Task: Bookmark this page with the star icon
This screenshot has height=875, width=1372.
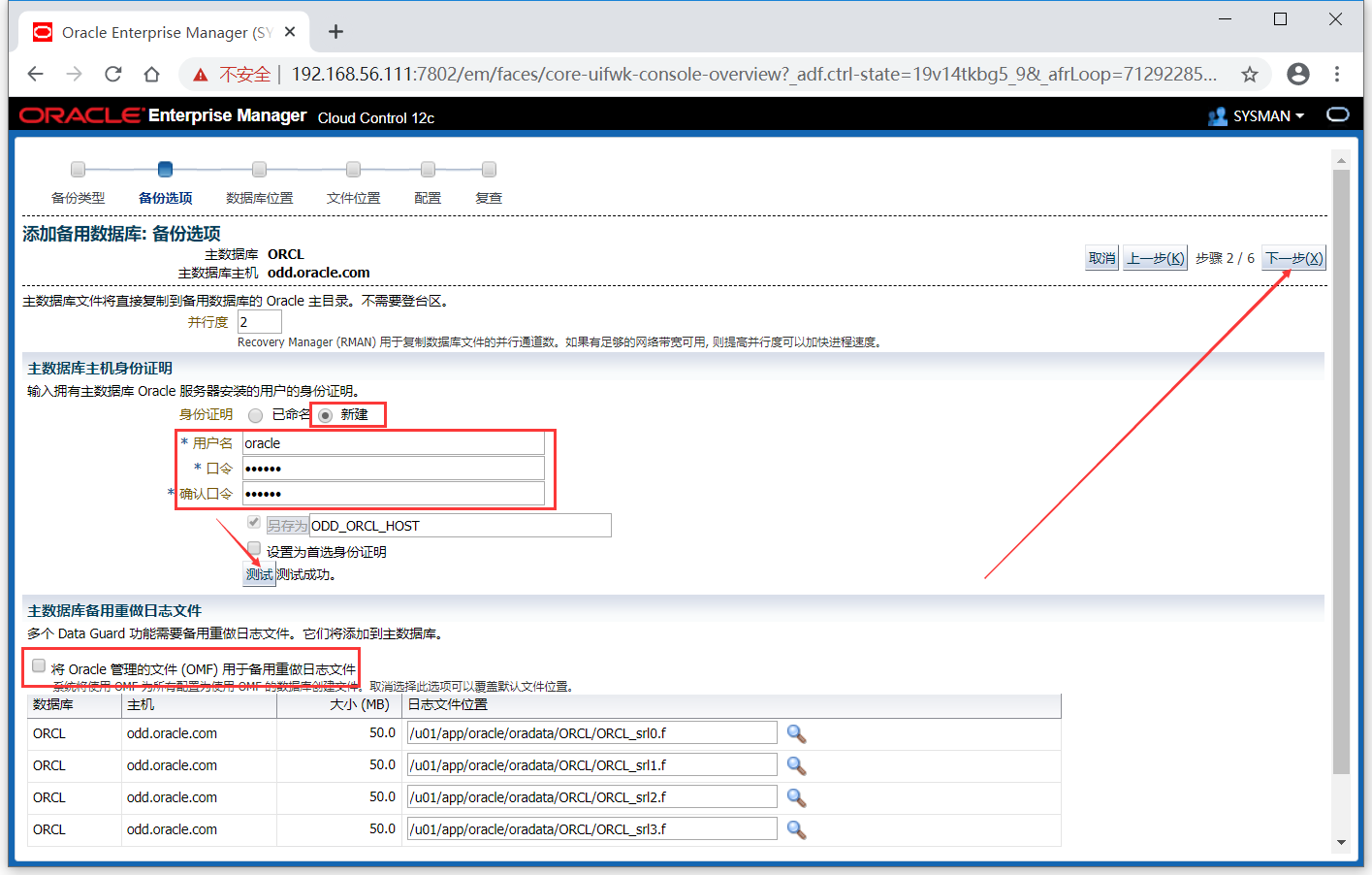Action: (x=1250, y=74)
